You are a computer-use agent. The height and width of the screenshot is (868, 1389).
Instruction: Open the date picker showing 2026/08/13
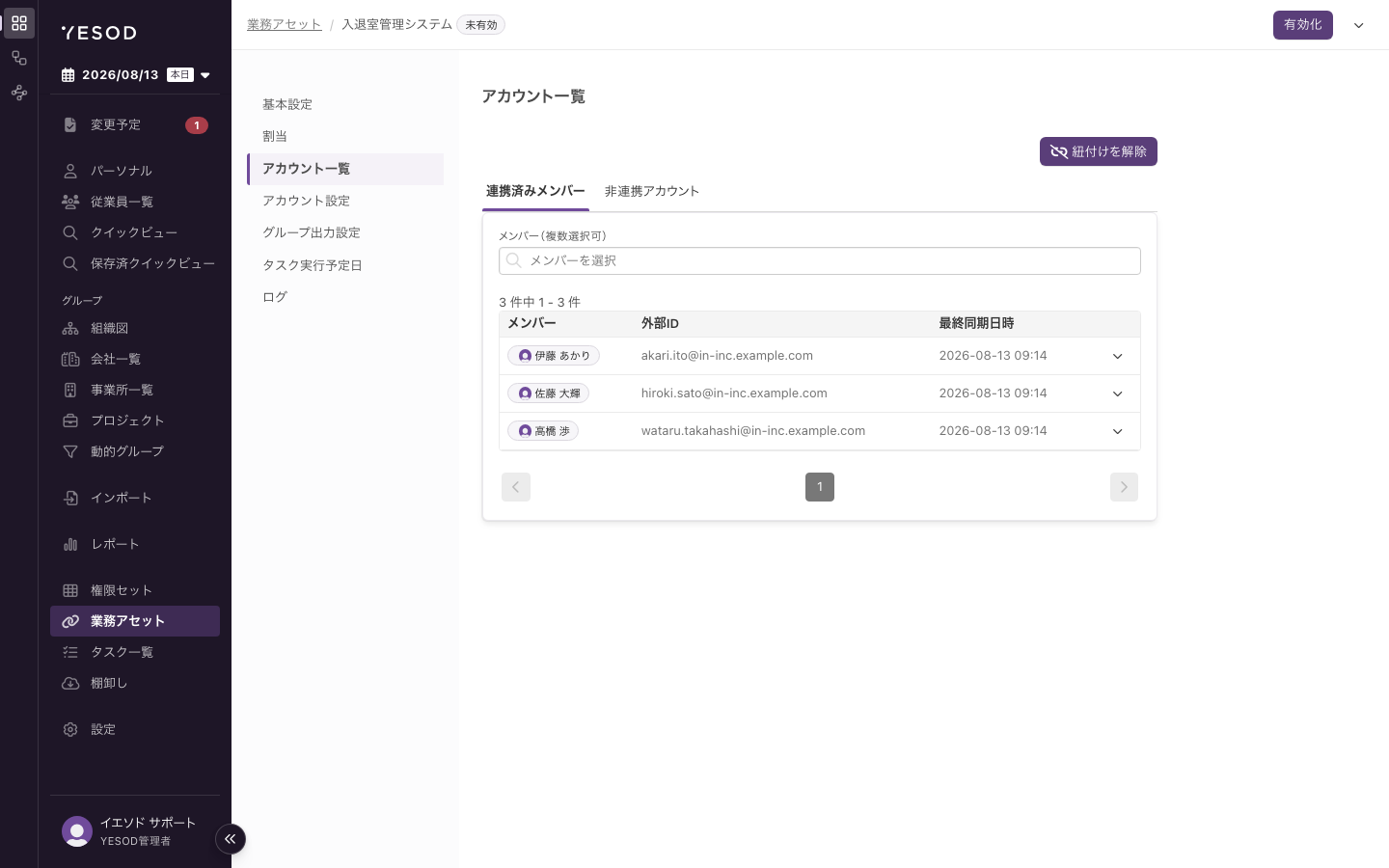click(x=136, y=75)
